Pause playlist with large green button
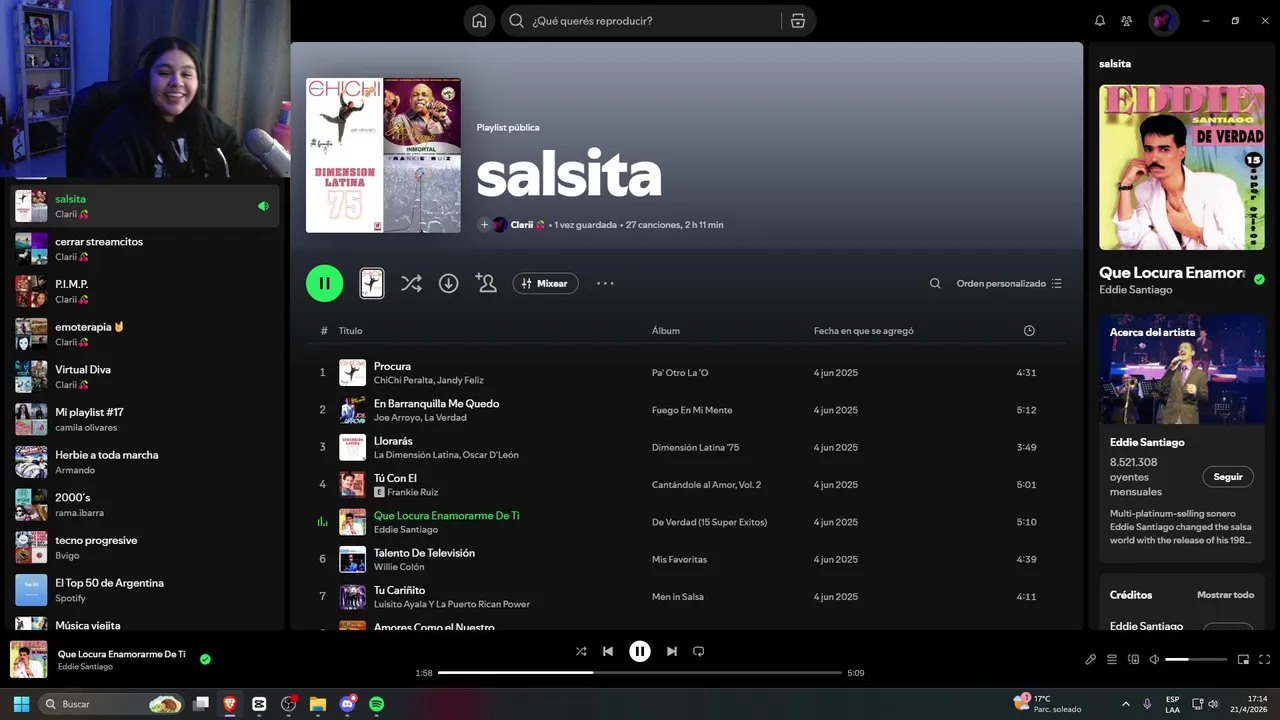The image size is (1280, 720). pos(324,283)
